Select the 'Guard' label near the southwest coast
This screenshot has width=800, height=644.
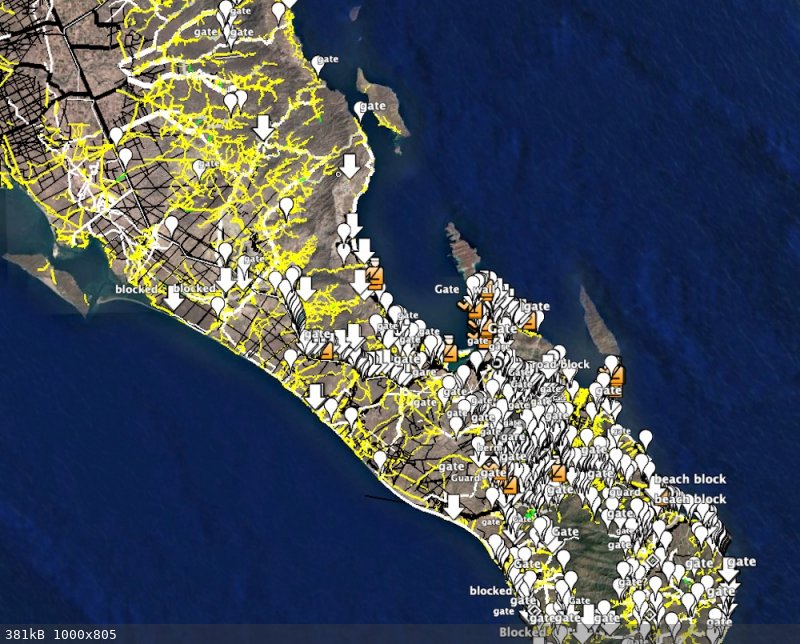465,479
